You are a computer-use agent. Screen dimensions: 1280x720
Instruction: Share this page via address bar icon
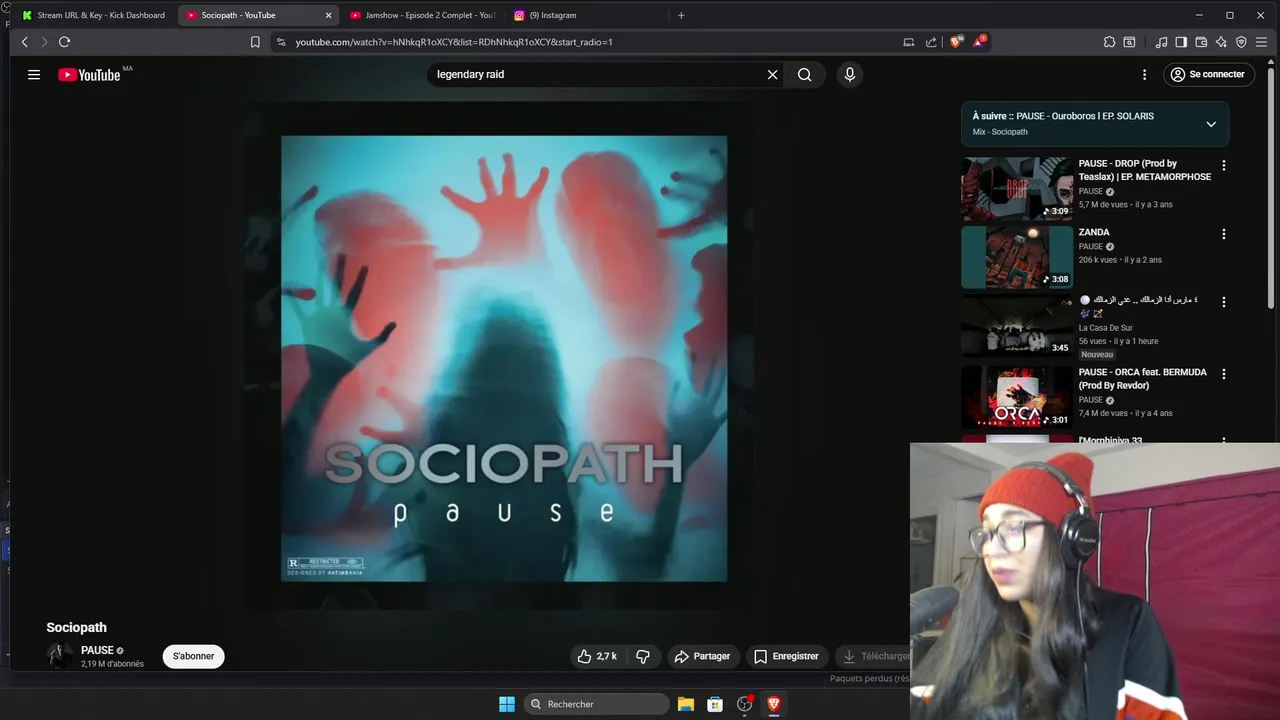(931, 42)
